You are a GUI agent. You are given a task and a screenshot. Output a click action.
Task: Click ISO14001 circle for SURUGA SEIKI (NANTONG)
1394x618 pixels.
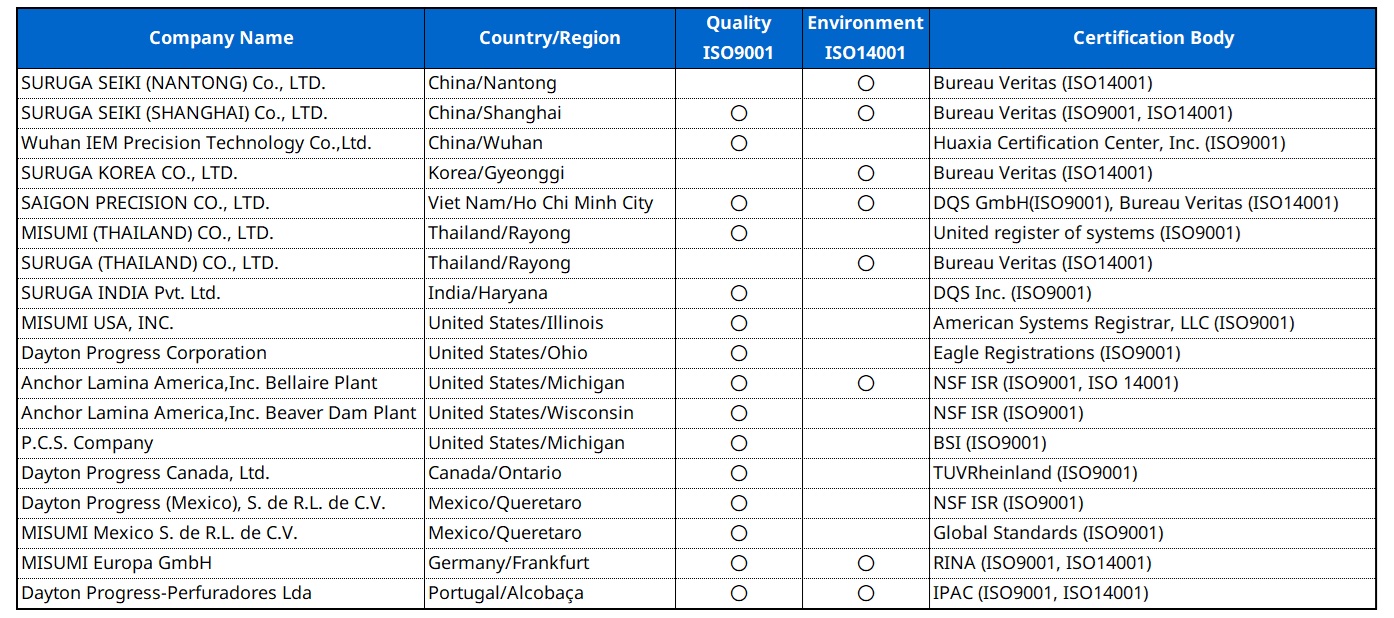click(x=866, y=83)
